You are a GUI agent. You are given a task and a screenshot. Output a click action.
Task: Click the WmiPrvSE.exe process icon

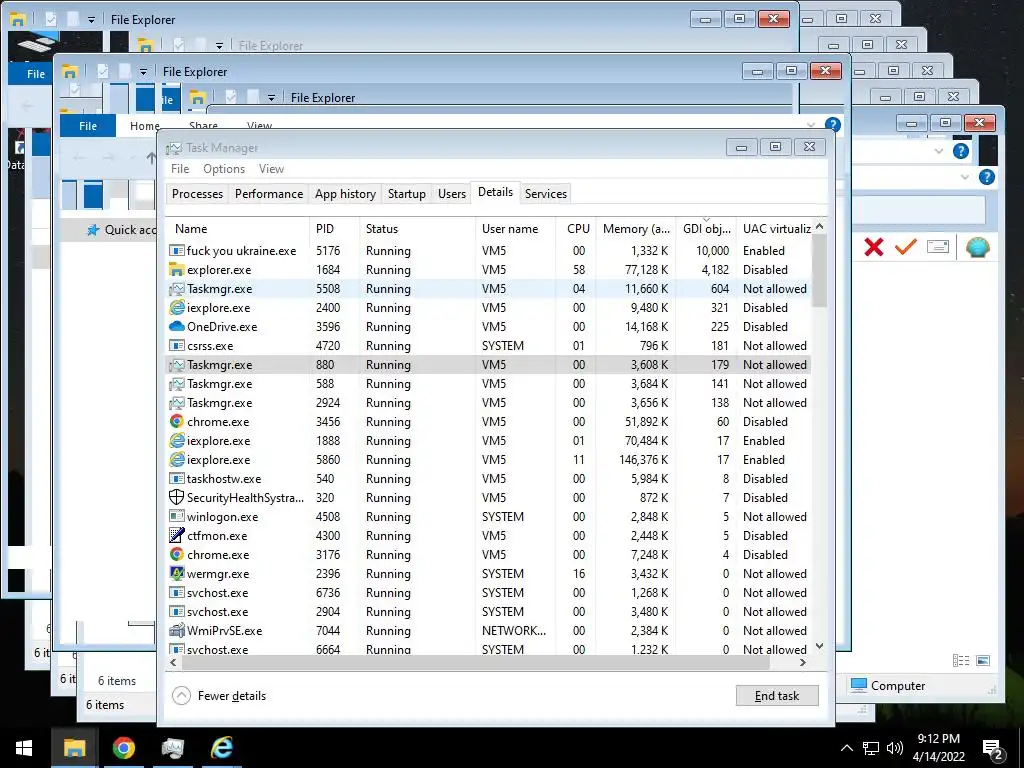pyautogui.click(x=176, y=630)
